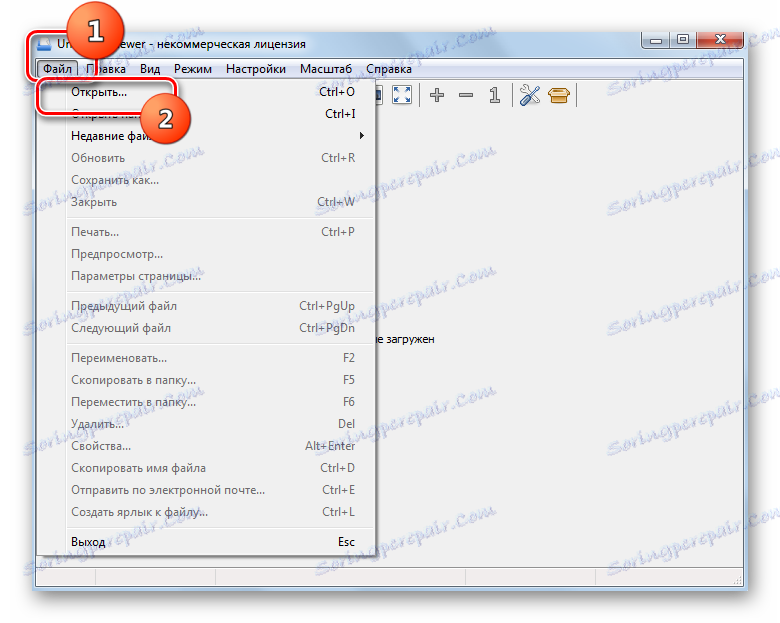Open the Файл menu

(x=57, y=69)
